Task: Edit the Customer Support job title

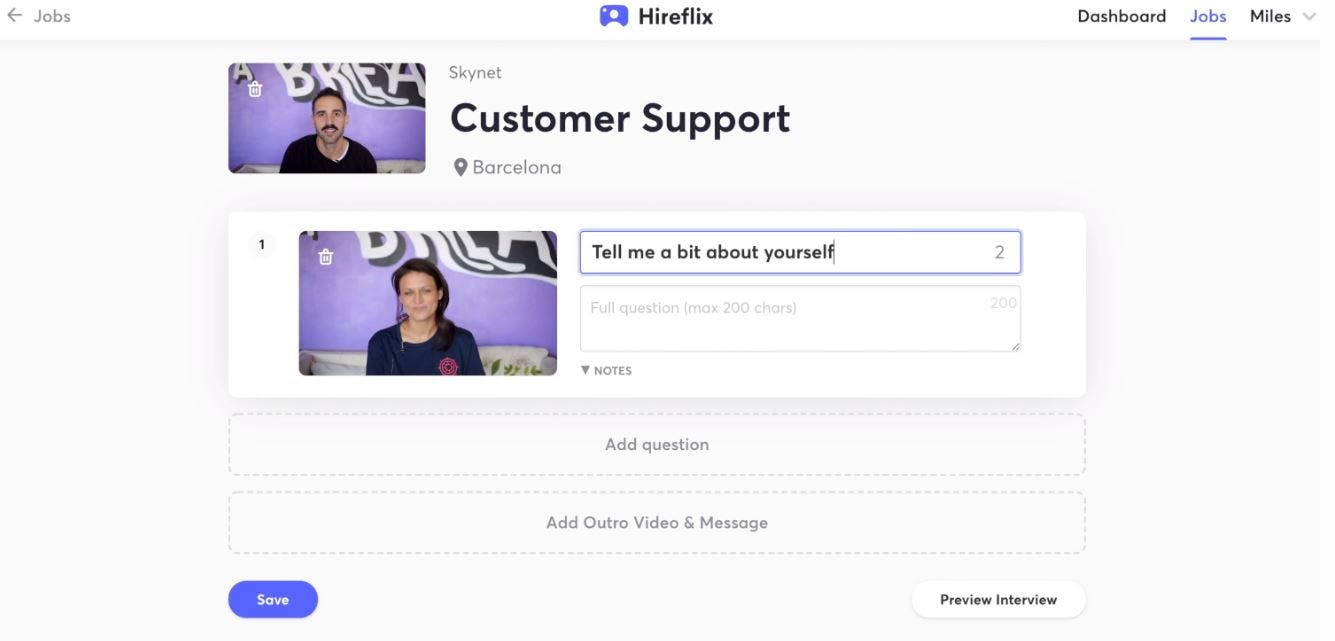Action: (x=620, y=119)
